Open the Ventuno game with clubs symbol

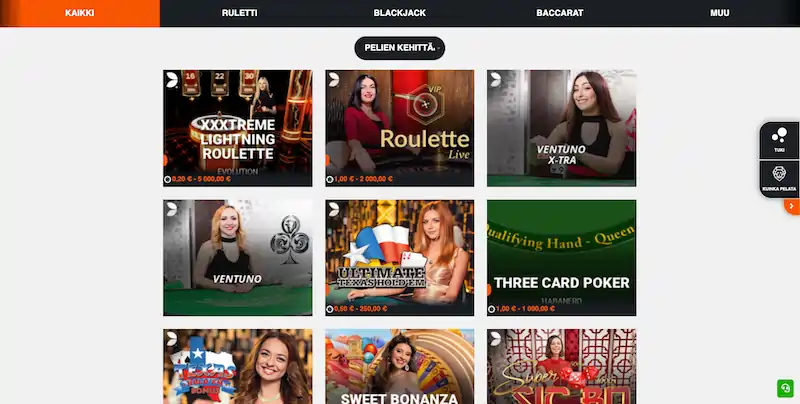click(x=238, y=258)
